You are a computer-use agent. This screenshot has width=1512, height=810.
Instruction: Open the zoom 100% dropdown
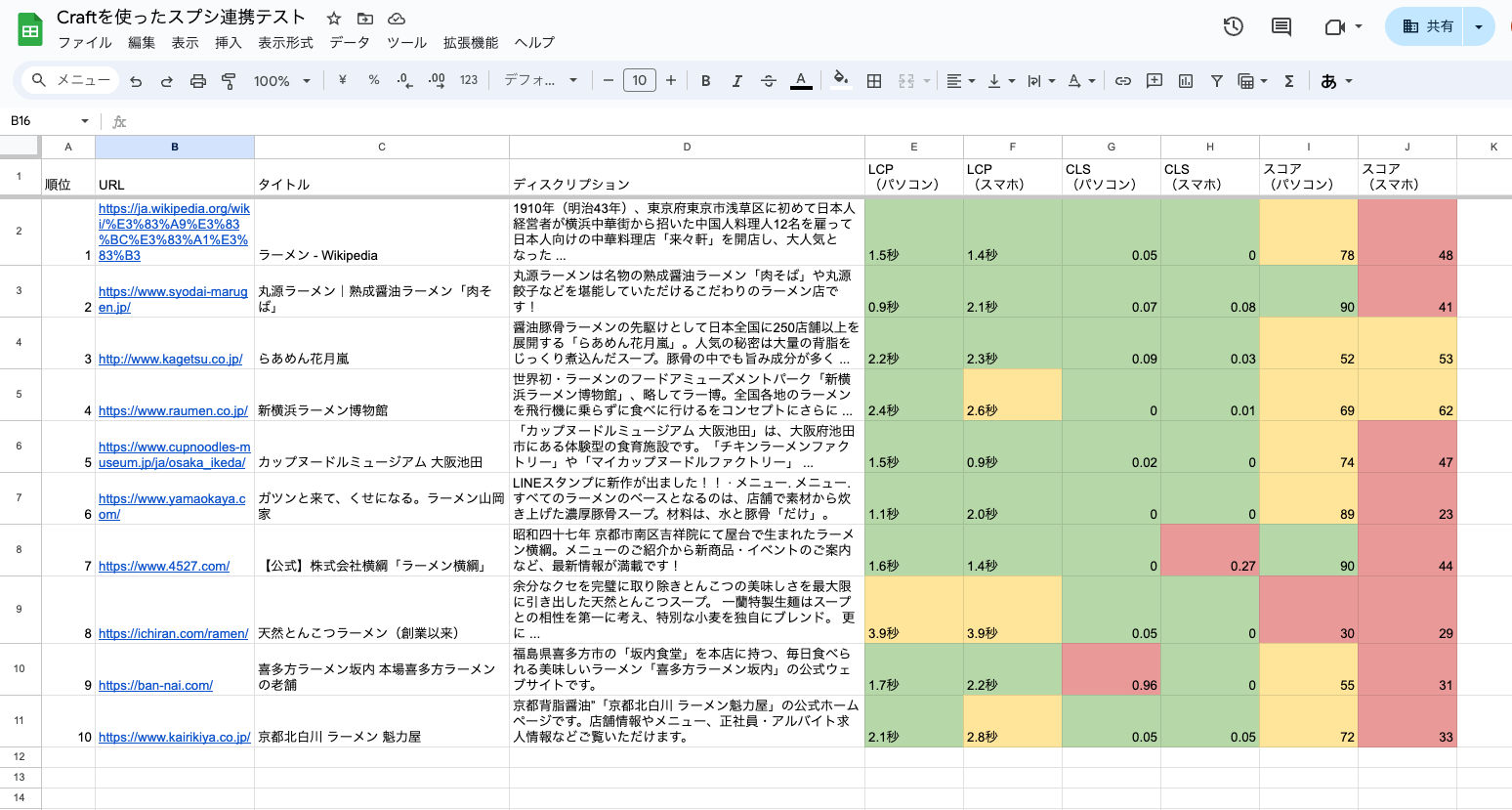(x=281, y=81)
